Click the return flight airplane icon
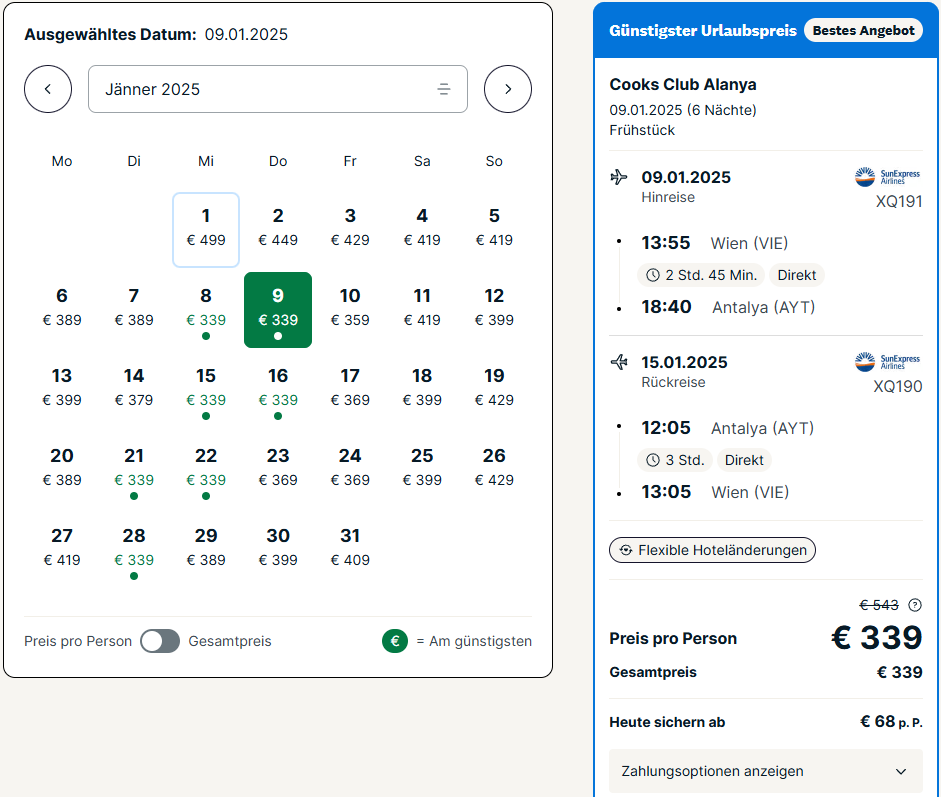Screen dimensions: 941x797 pos(619,362)
